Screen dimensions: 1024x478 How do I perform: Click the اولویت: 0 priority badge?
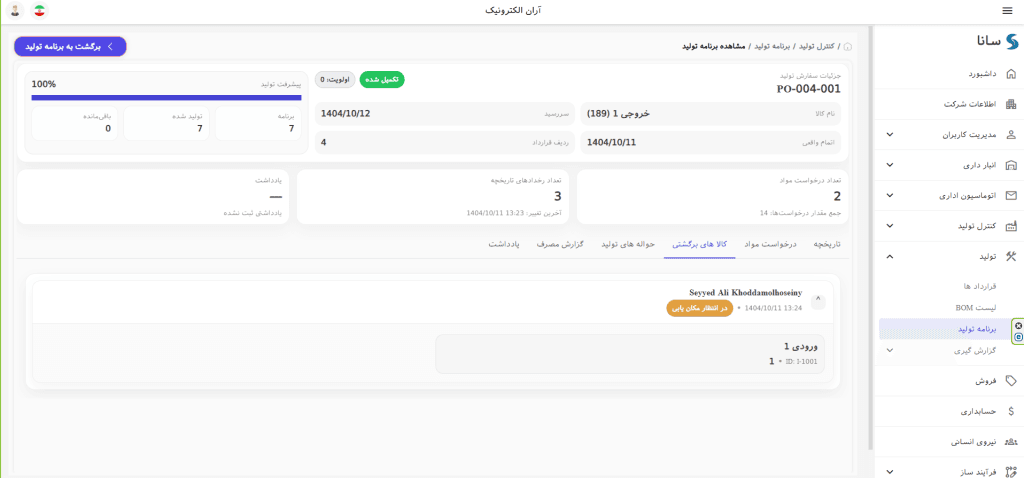pos(335,80)
